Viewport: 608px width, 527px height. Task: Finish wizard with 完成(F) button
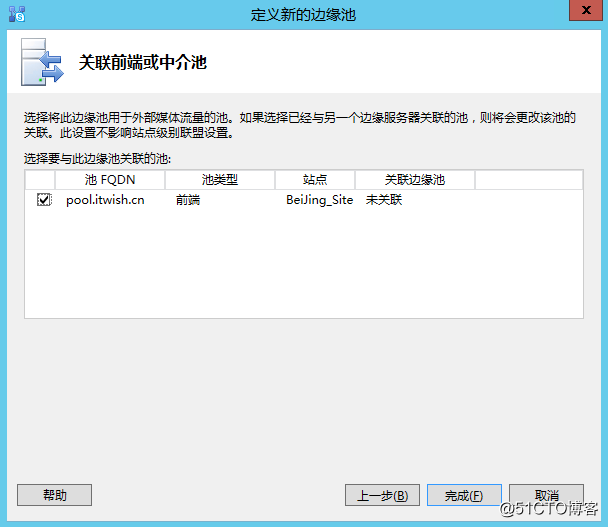(x=464, y=495)
